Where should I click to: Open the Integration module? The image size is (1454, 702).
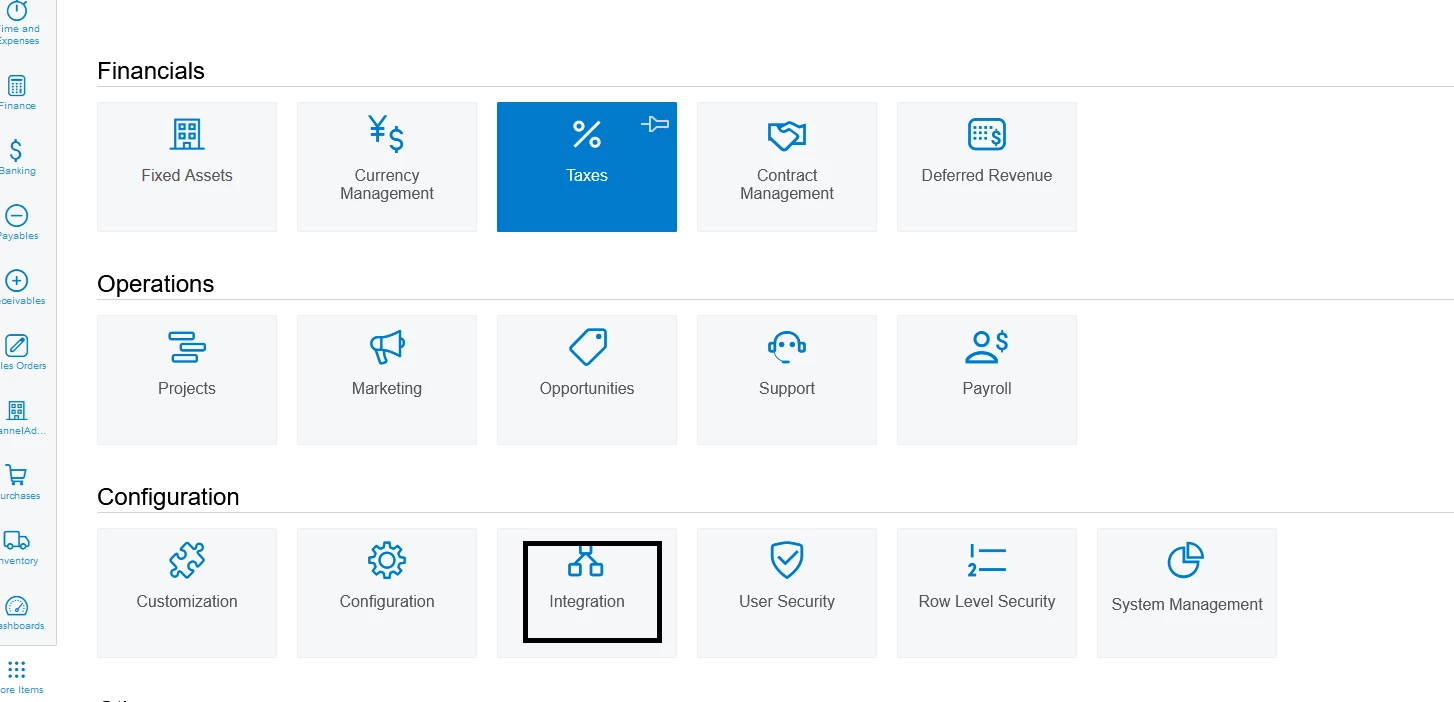586,593
